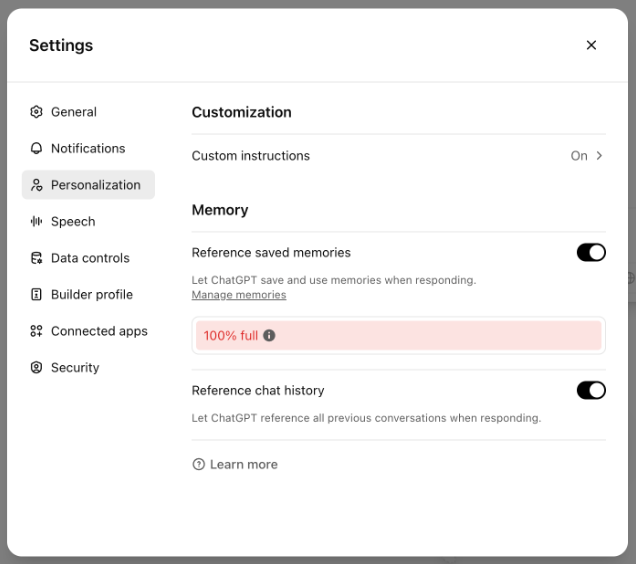Click 'Let ChatGPT reference all previous conversations' text
The image size is (636, 564).
[366, 418]
